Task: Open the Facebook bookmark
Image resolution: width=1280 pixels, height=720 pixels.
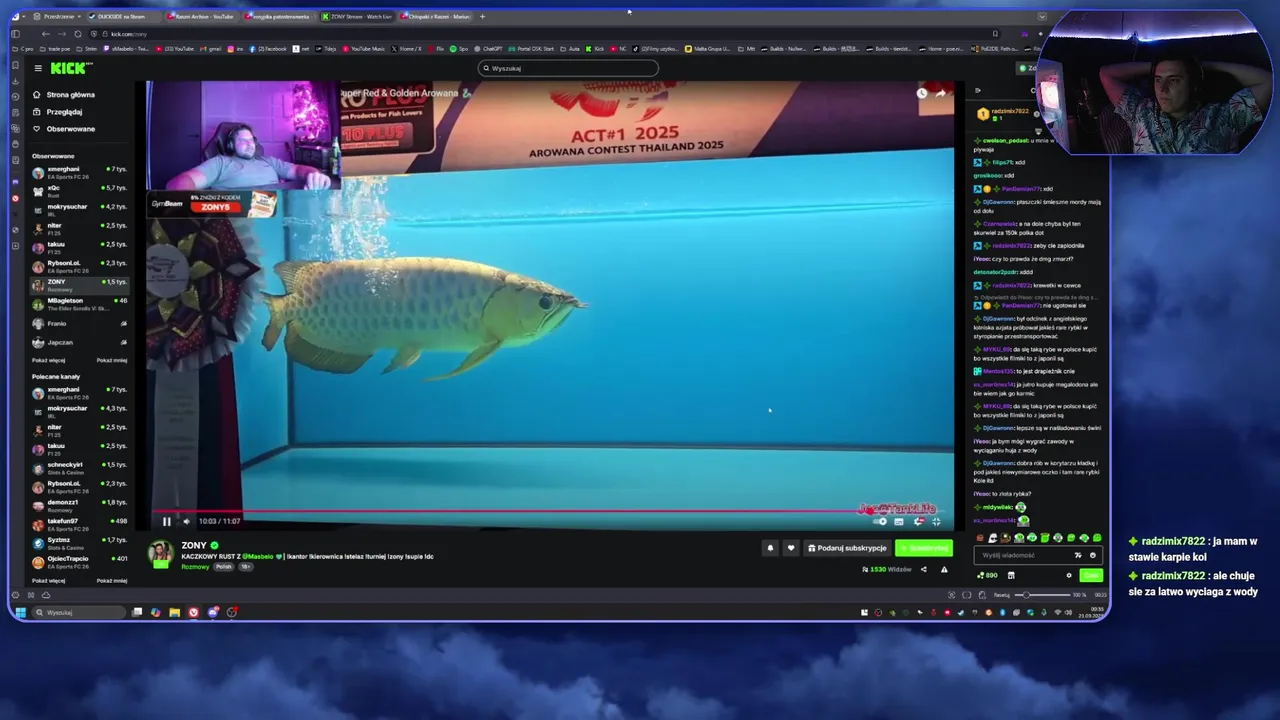Action: tap(269, 48)
